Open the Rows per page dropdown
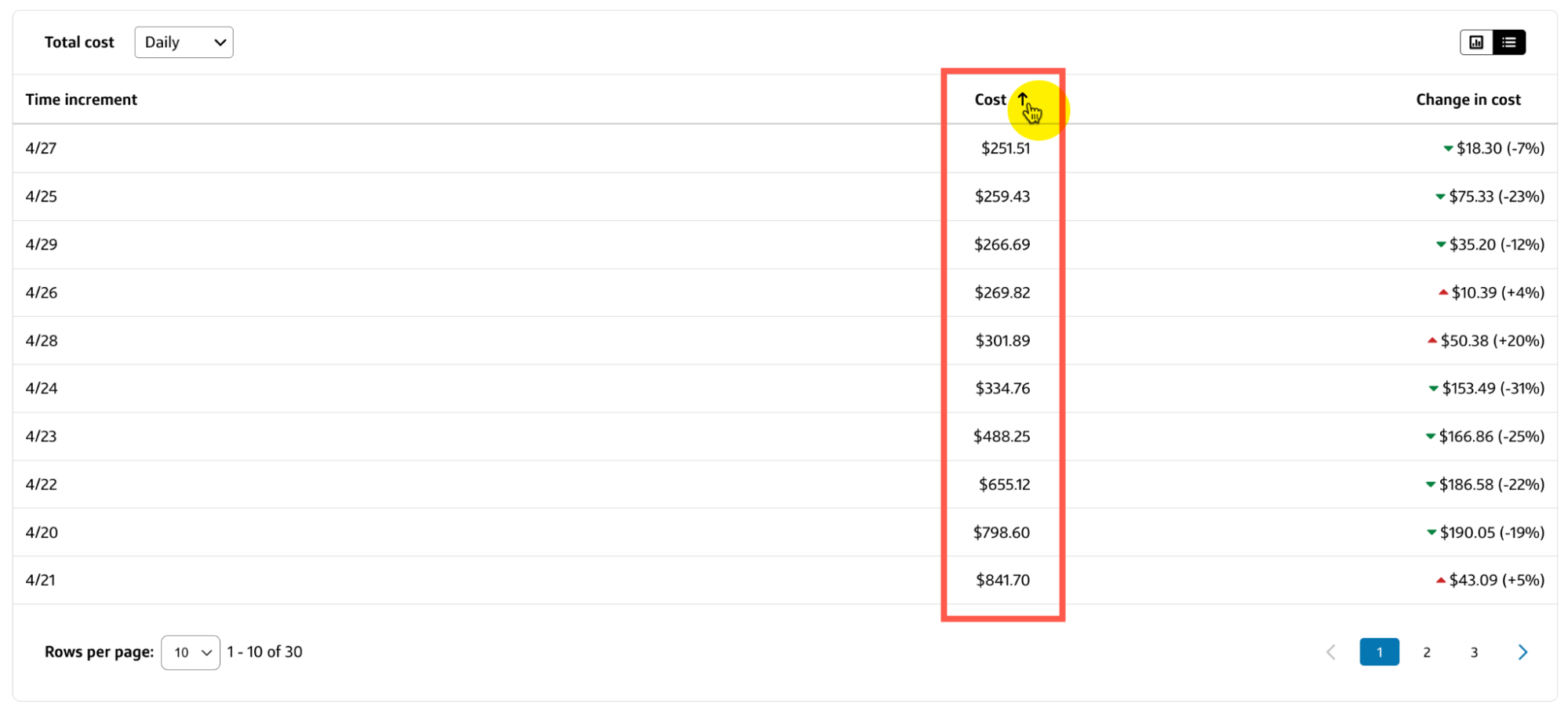 (191, 652)
